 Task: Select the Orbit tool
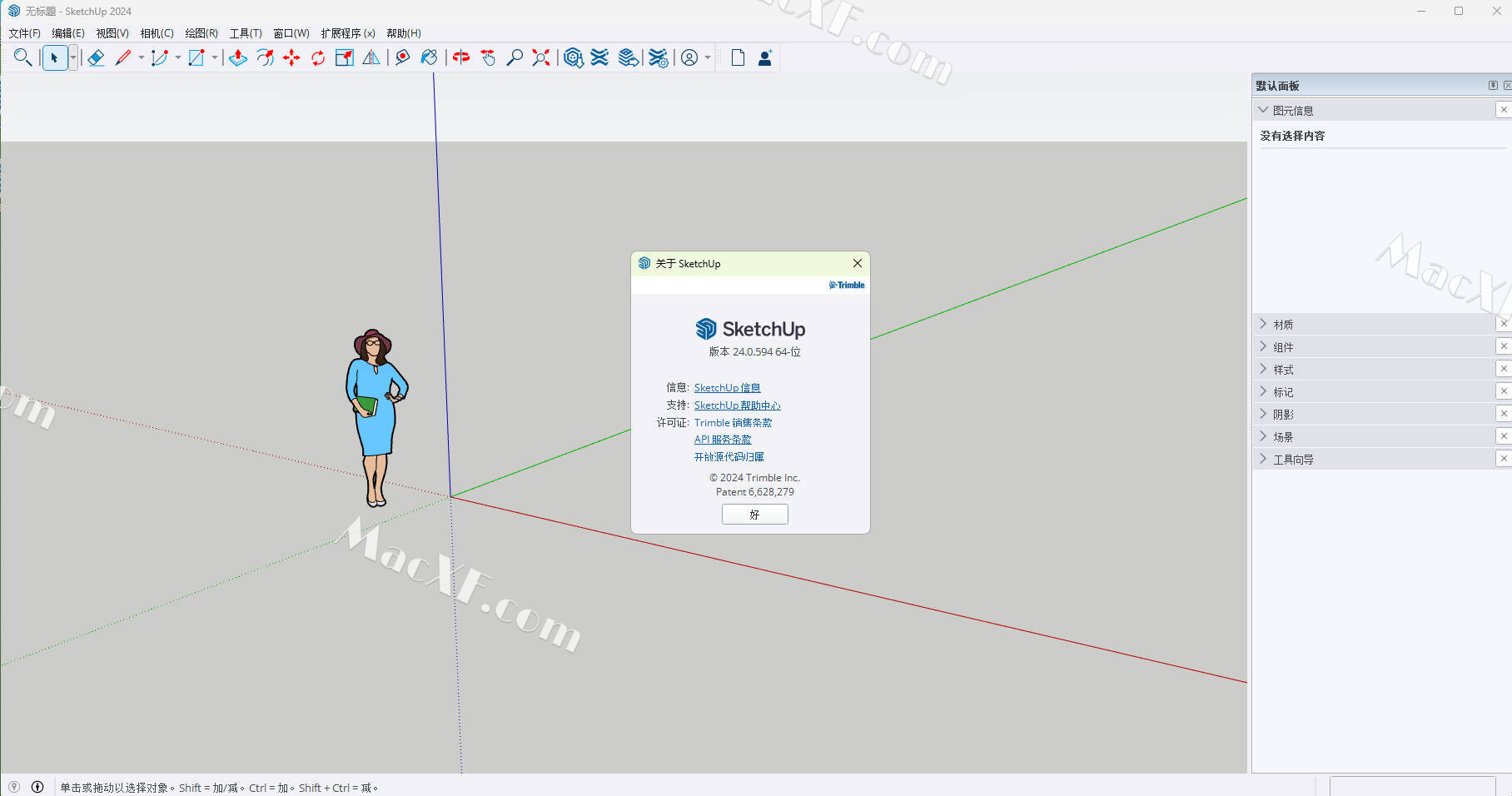tap(461, 57)
